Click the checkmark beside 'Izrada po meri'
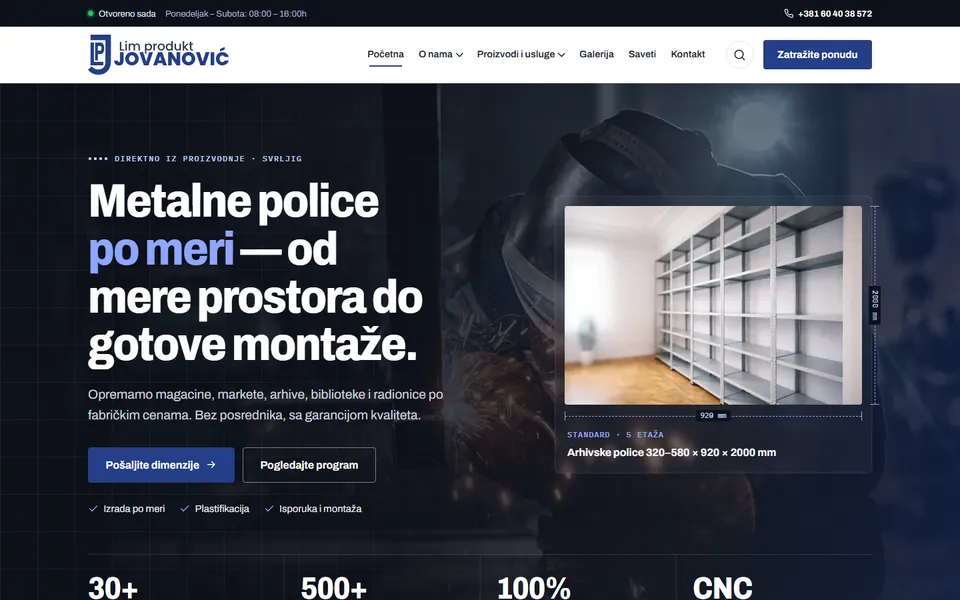The height and width of the screenshot is (600, 960). [93, 508]
